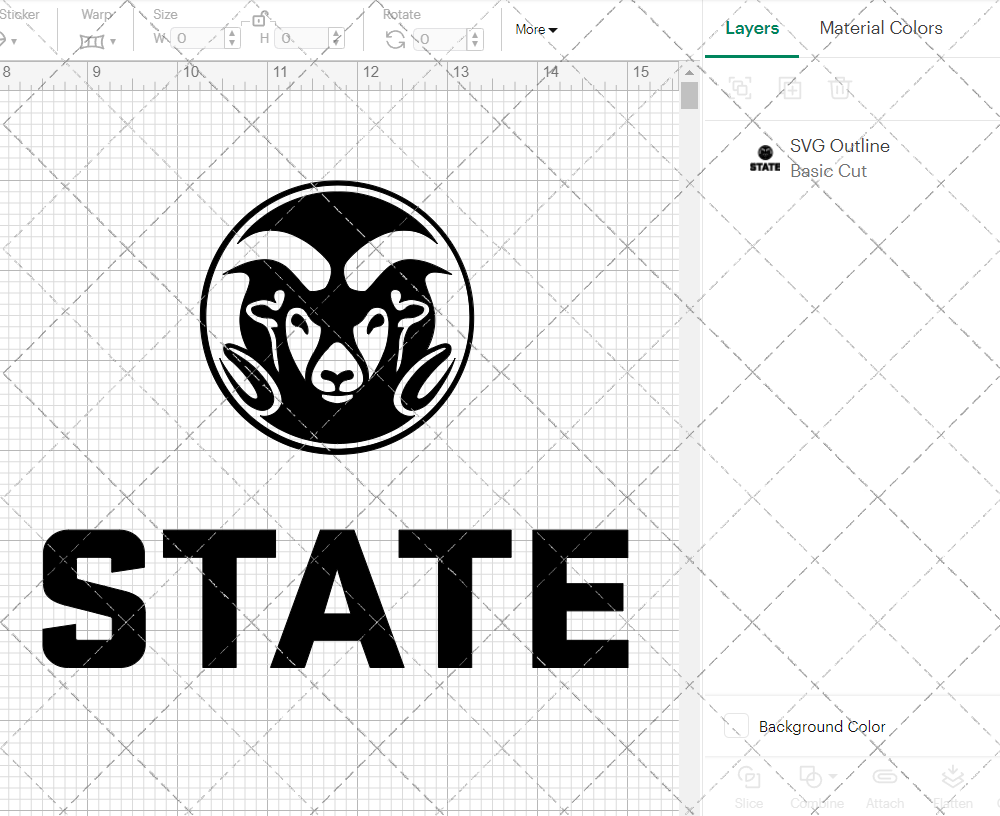Screen dimensions: 1000x816
Task: Switch to the Layers tab
Action: coord(752,28)
